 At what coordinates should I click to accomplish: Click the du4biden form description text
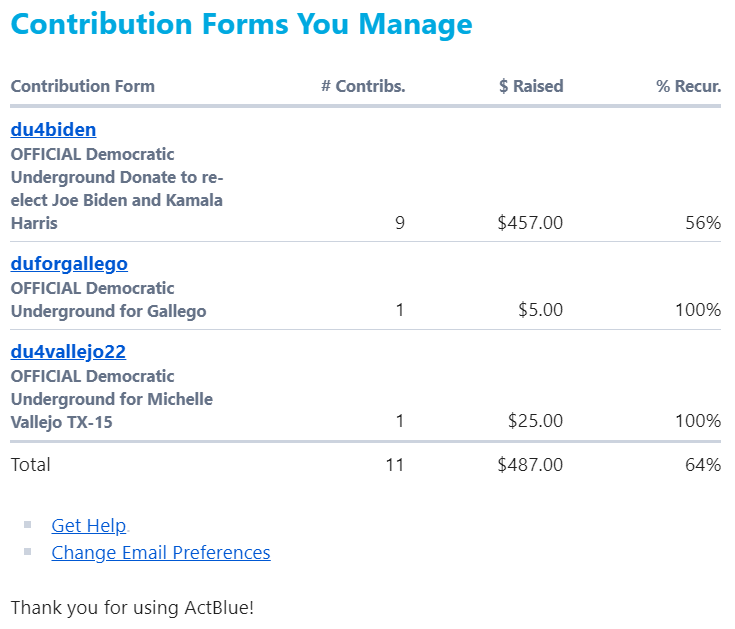point(116,189)
